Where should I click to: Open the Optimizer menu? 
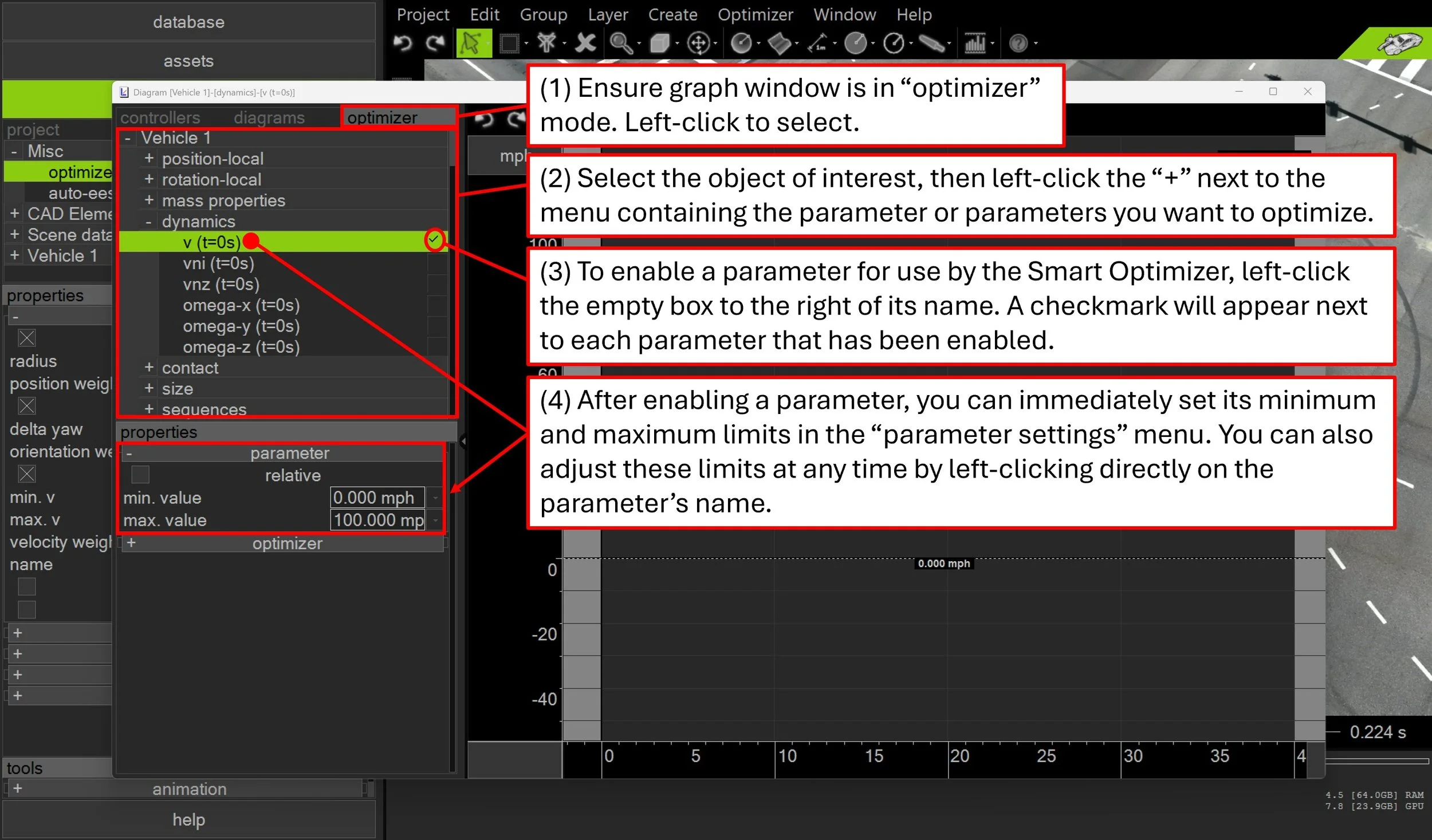755,14
